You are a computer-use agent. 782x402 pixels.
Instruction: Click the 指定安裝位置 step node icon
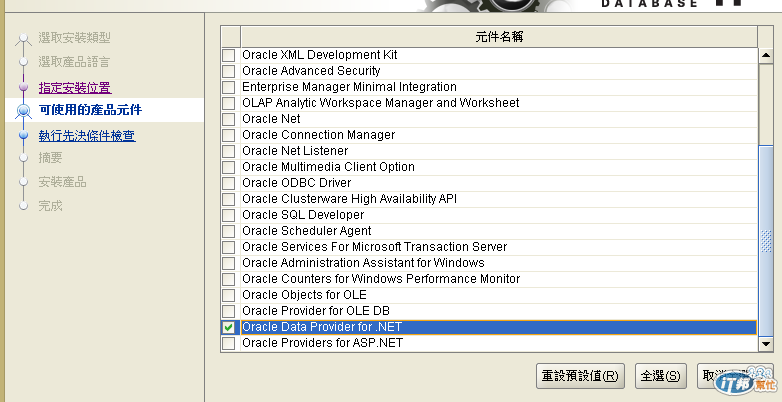[23, 87]
